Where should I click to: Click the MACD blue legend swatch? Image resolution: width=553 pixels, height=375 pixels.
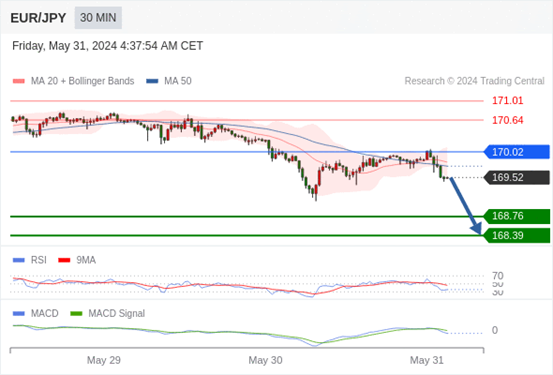tap(19, 314)
